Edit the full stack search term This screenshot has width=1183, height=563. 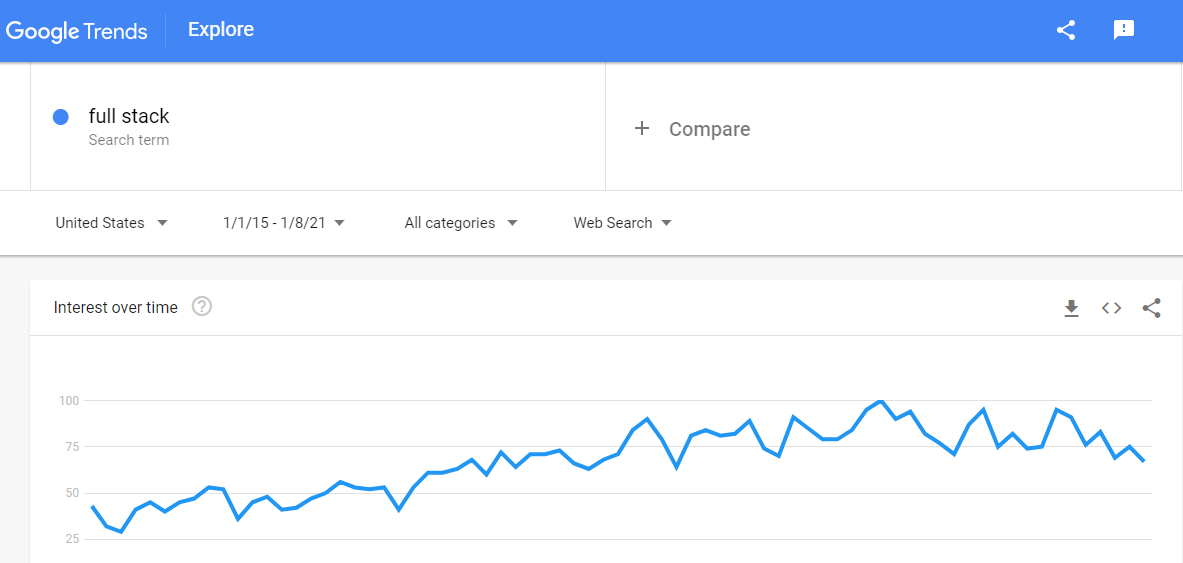click(129, 116)
